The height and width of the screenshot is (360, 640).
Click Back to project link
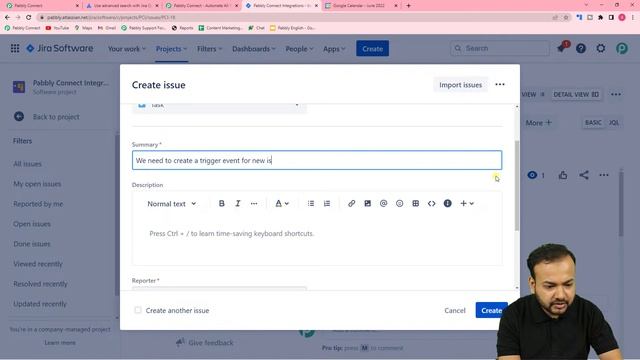click(x=56, y=117)
